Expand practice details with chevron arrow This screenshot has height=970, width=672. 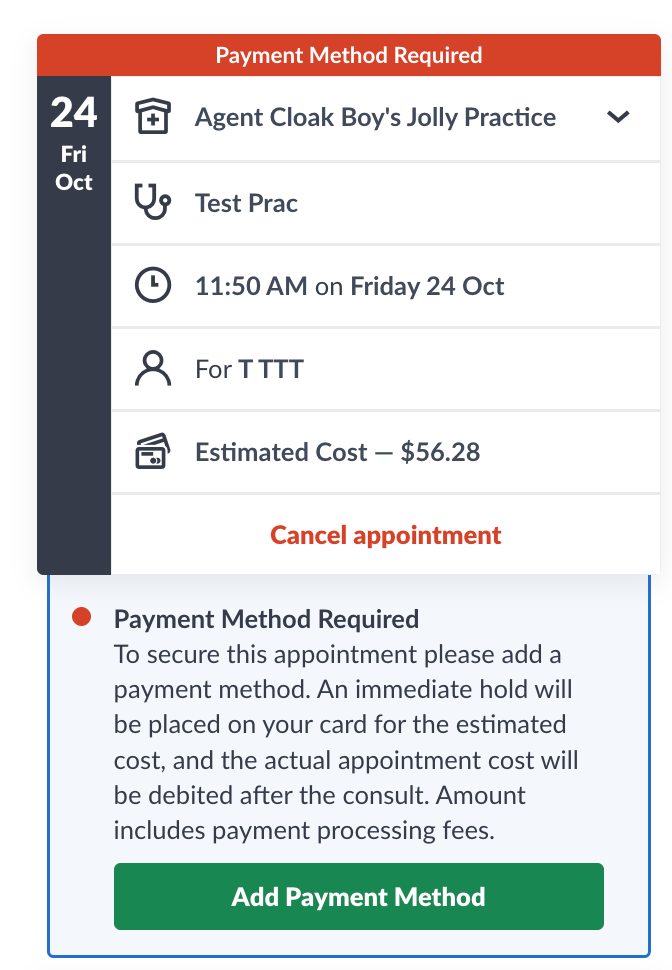pos(618,117)
